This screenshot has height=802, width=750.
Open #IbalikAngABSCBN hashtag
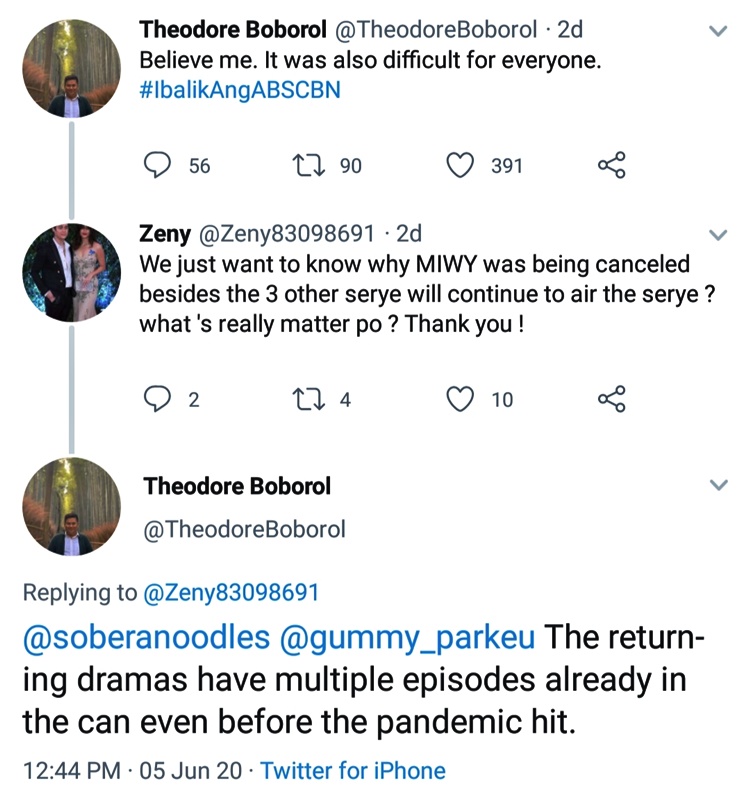(x=240, y=90)
